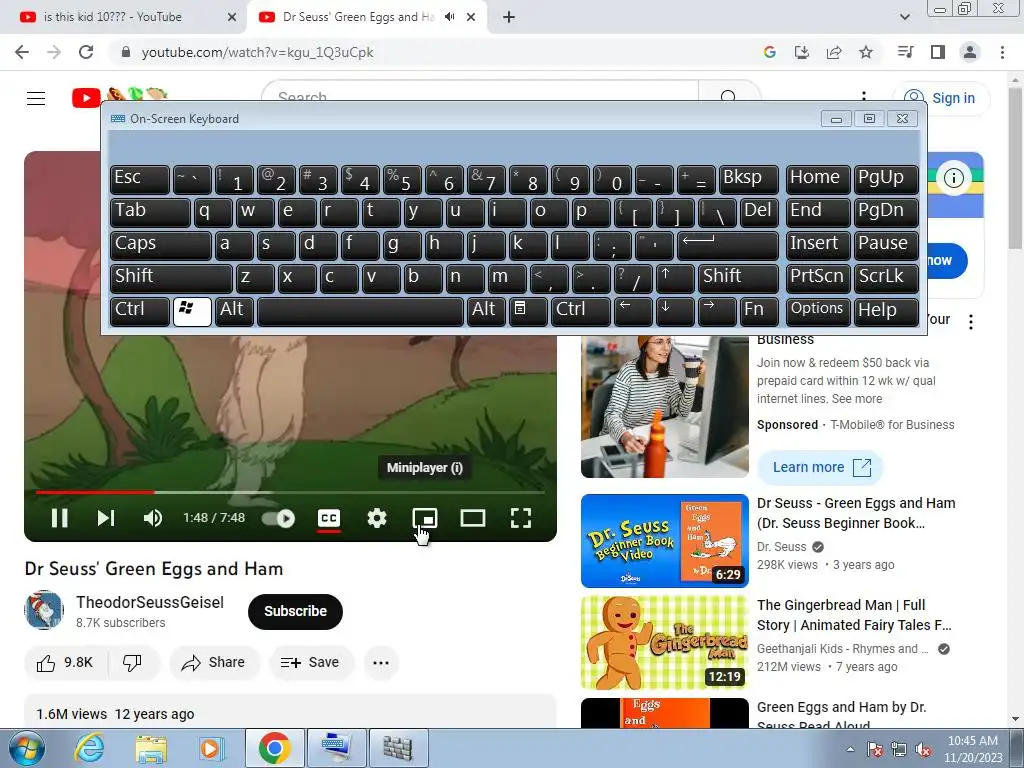The width and height of the screenshot is (1024, 768).
Task: Click the Bksp key
Action: [748, 179]
